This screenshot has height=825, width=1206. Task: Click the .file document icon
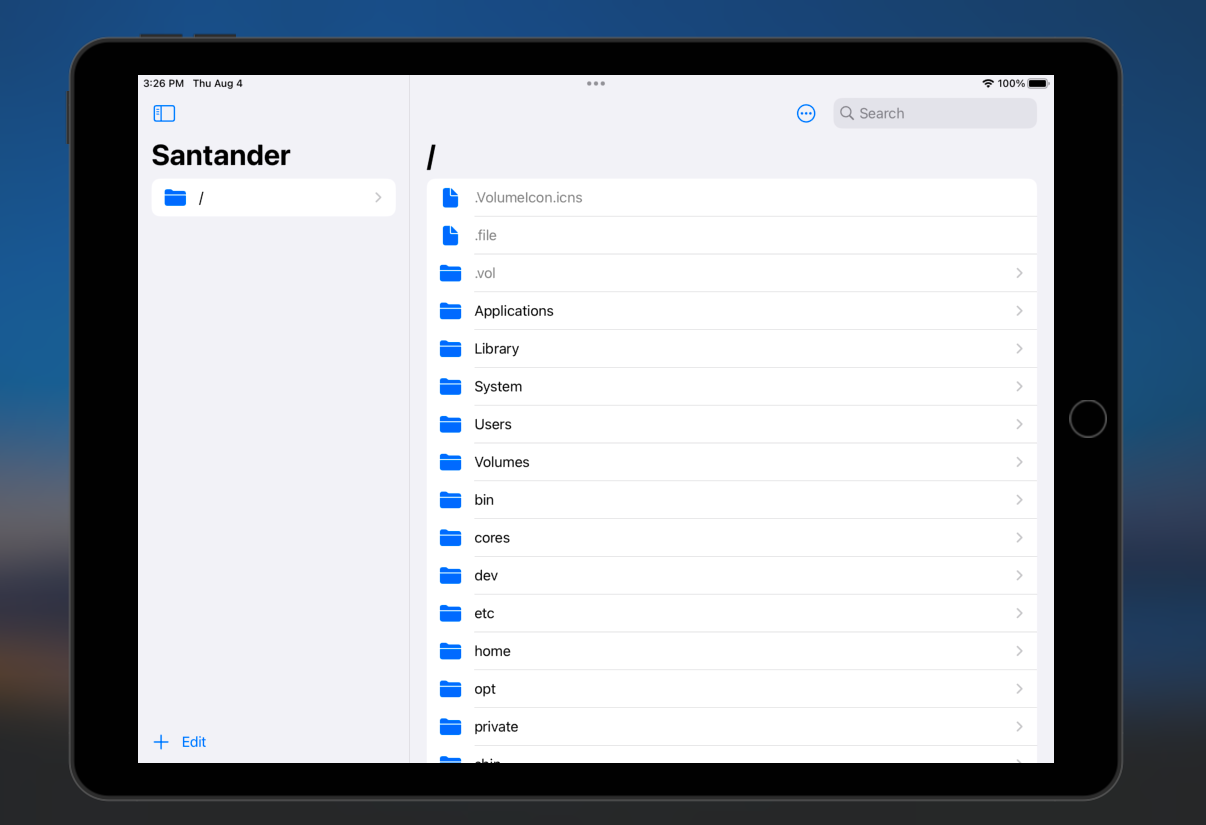point(451,236)
